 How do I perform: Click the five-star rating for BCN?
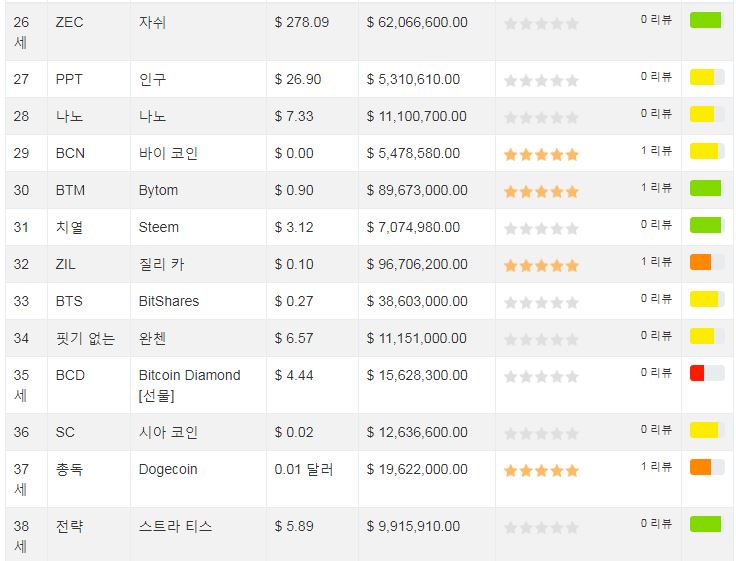pos(541,154)
